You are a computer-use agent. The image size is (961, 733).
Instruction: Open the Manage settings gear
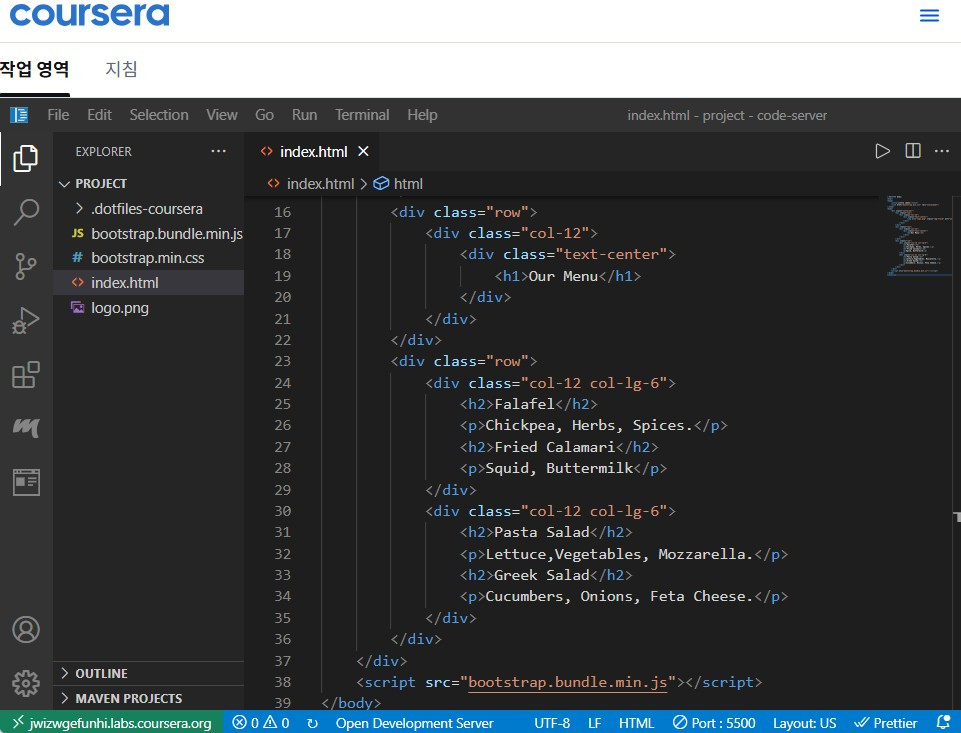[26, 683]
